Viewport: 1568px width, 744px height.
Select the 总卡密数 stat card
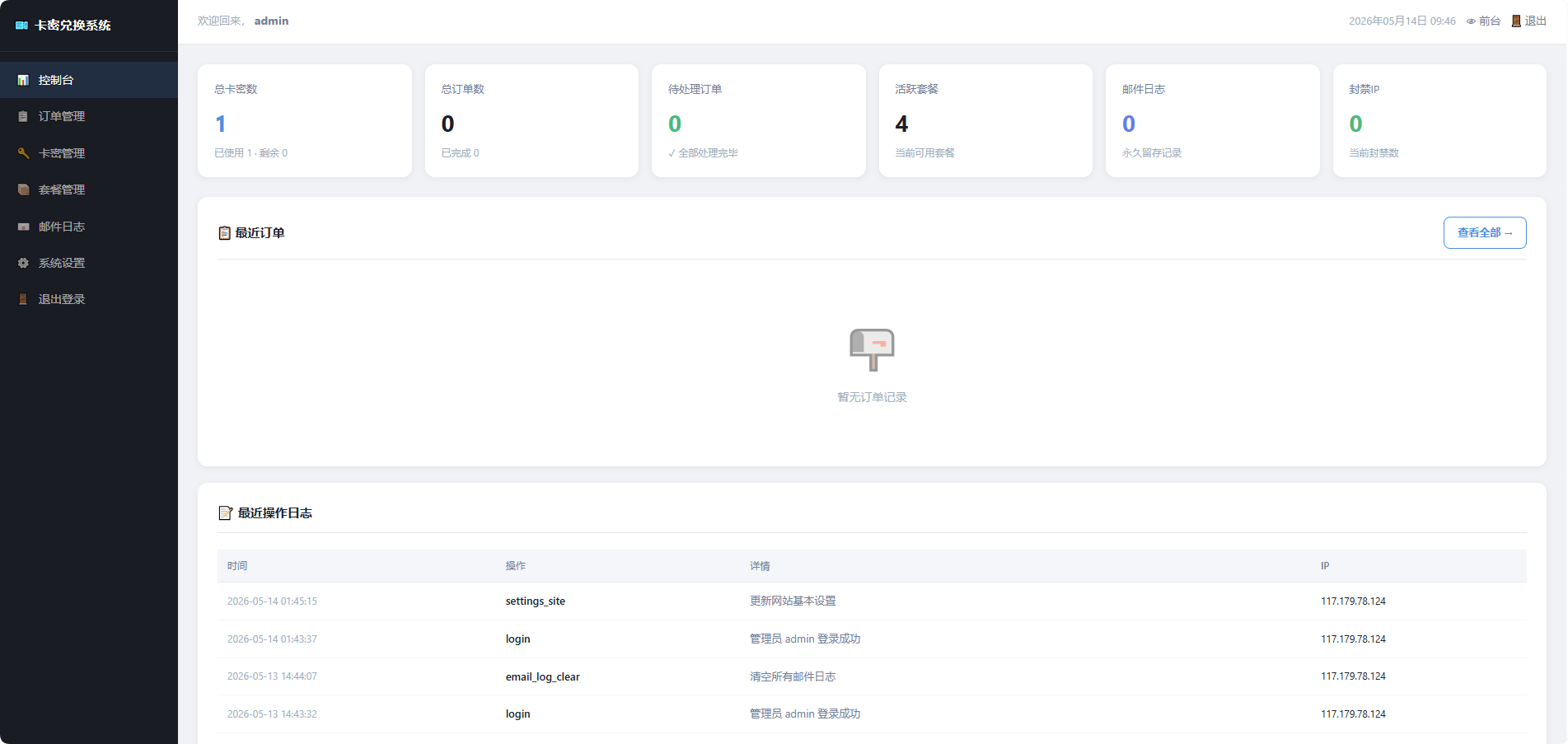pos(305,120)
